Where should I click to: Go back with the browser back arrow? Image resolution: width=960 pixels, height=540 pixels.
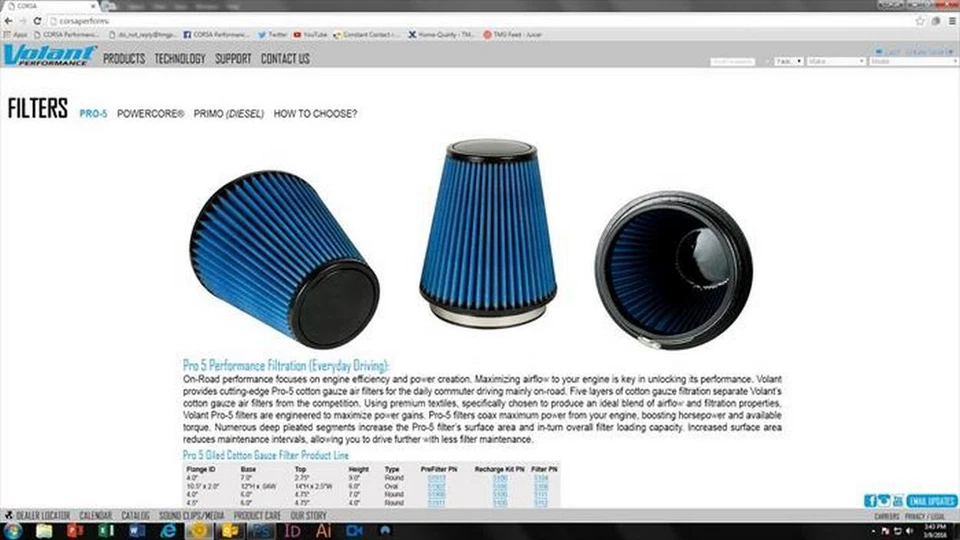(8, 21)
